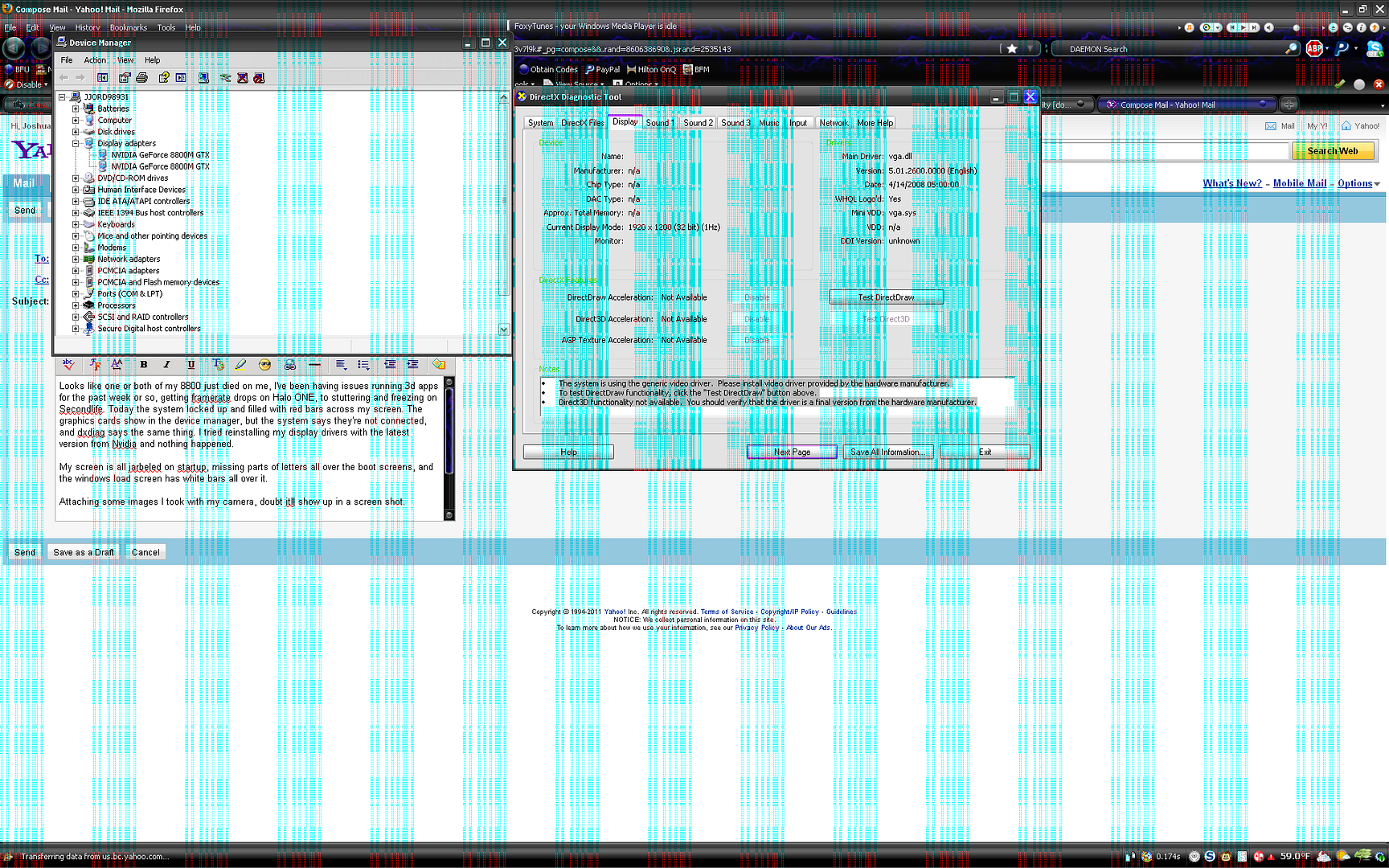
Task: Switch to the System tab in DirectX tool
Action: (x=540, y=123)
